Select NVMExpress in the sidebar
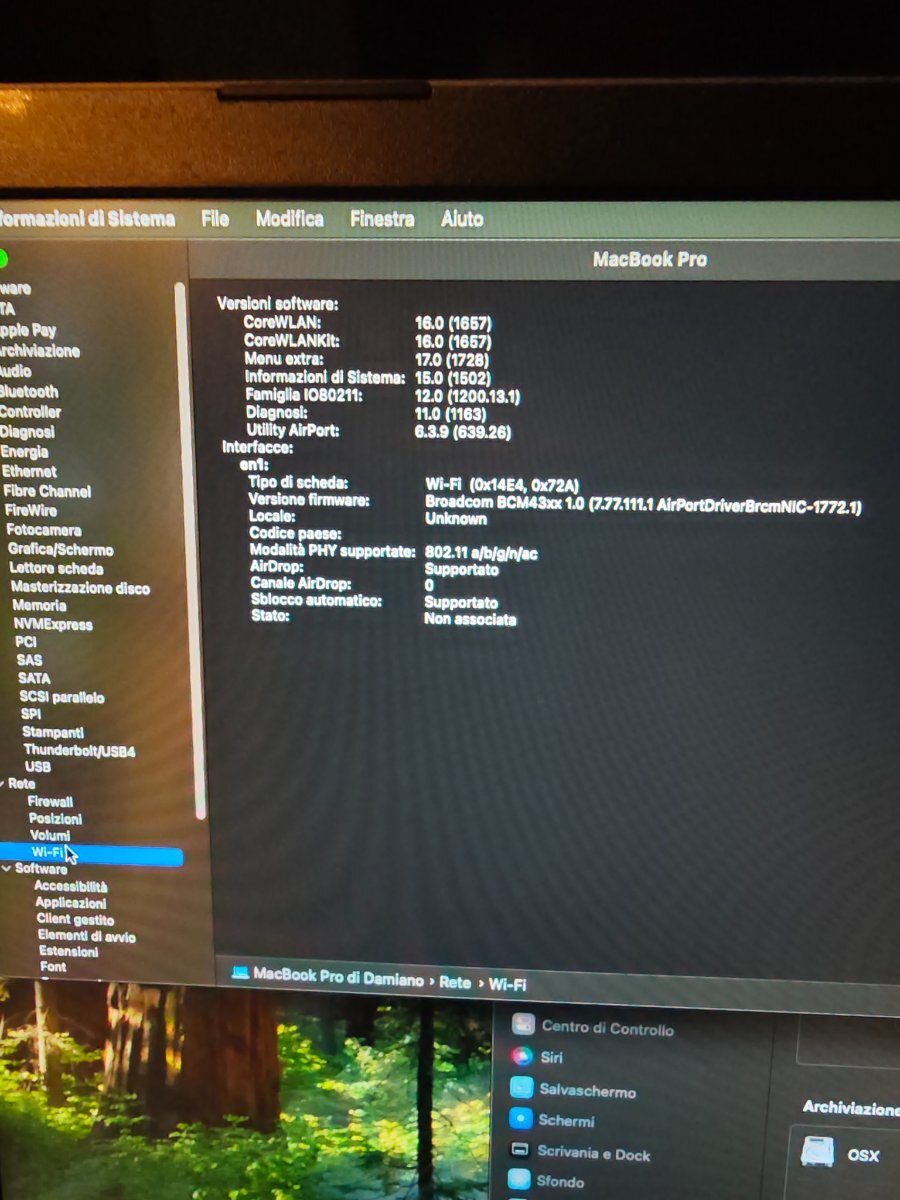 pos(54,625)
